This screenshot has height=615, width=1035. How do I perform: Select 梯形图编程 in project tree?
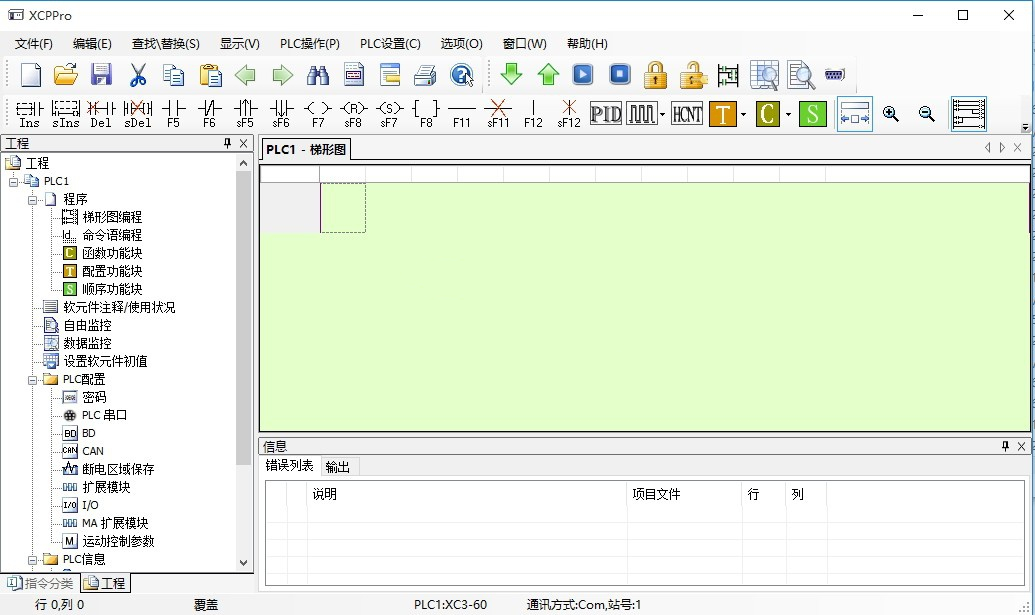111,217
